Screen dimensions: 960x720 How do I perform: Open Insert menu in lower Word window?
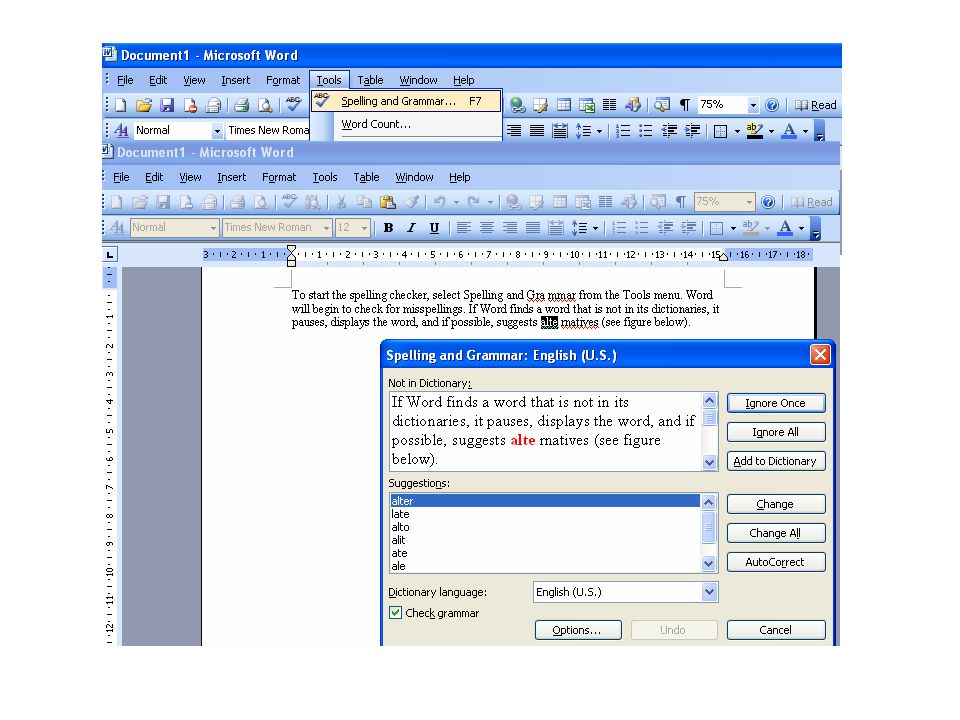231,177
